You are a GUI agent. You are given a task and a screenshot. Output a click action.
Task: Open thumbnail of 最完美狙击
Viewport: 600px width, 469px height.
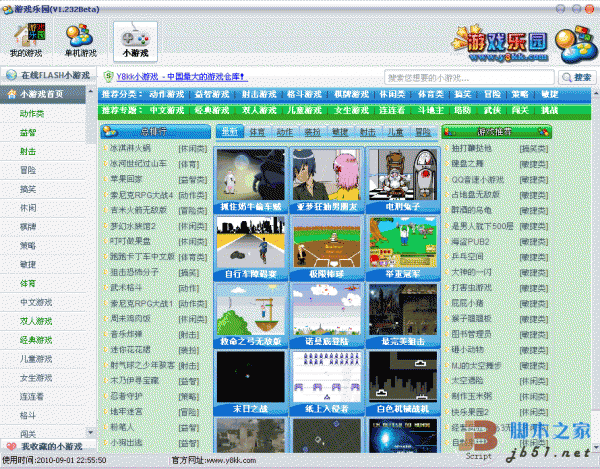point(403,309)
